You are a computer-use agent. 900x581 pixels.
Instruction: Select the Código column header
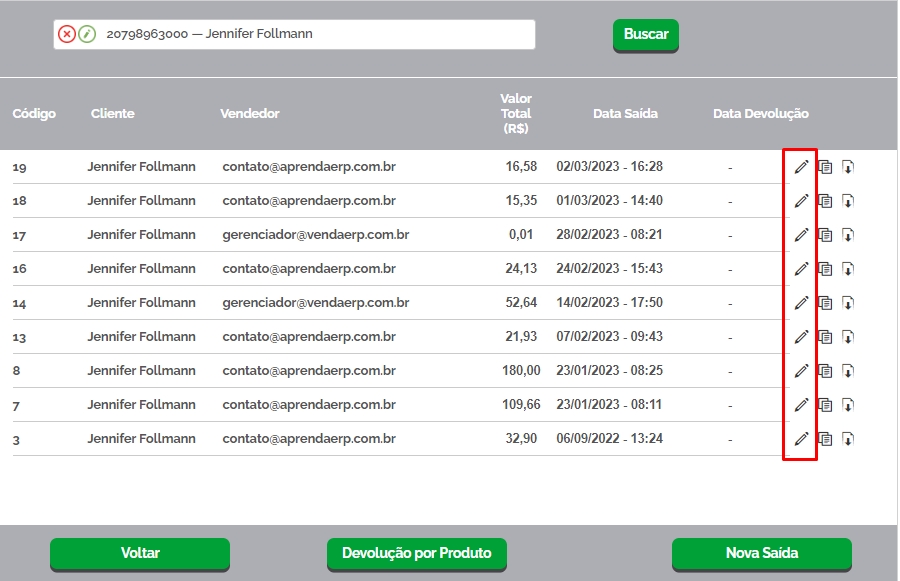[x=34, y=114]
